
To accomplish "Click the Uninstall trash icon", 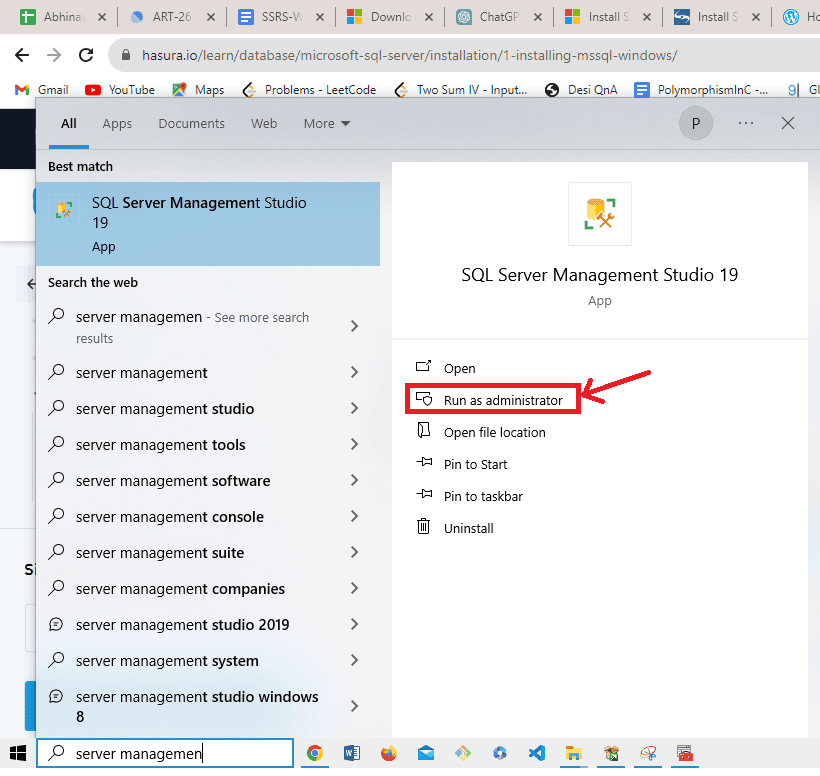I will 424,528.
